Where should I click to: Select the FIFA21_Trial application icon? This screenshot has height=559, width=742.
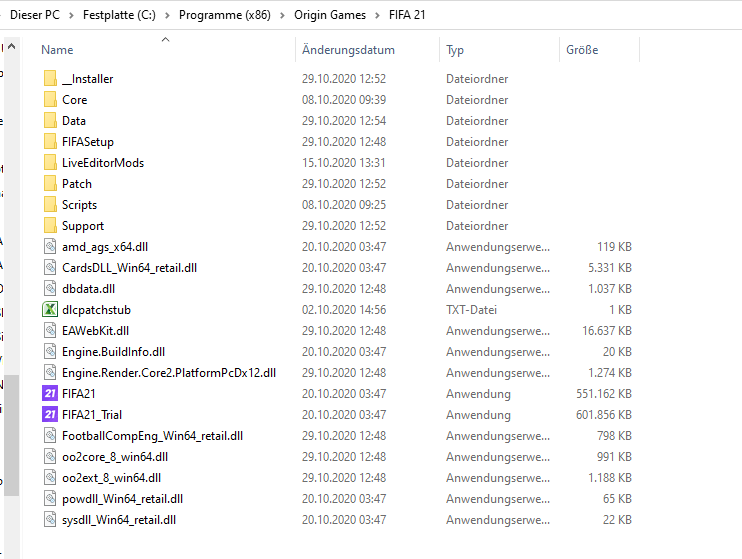click(50, 414)
